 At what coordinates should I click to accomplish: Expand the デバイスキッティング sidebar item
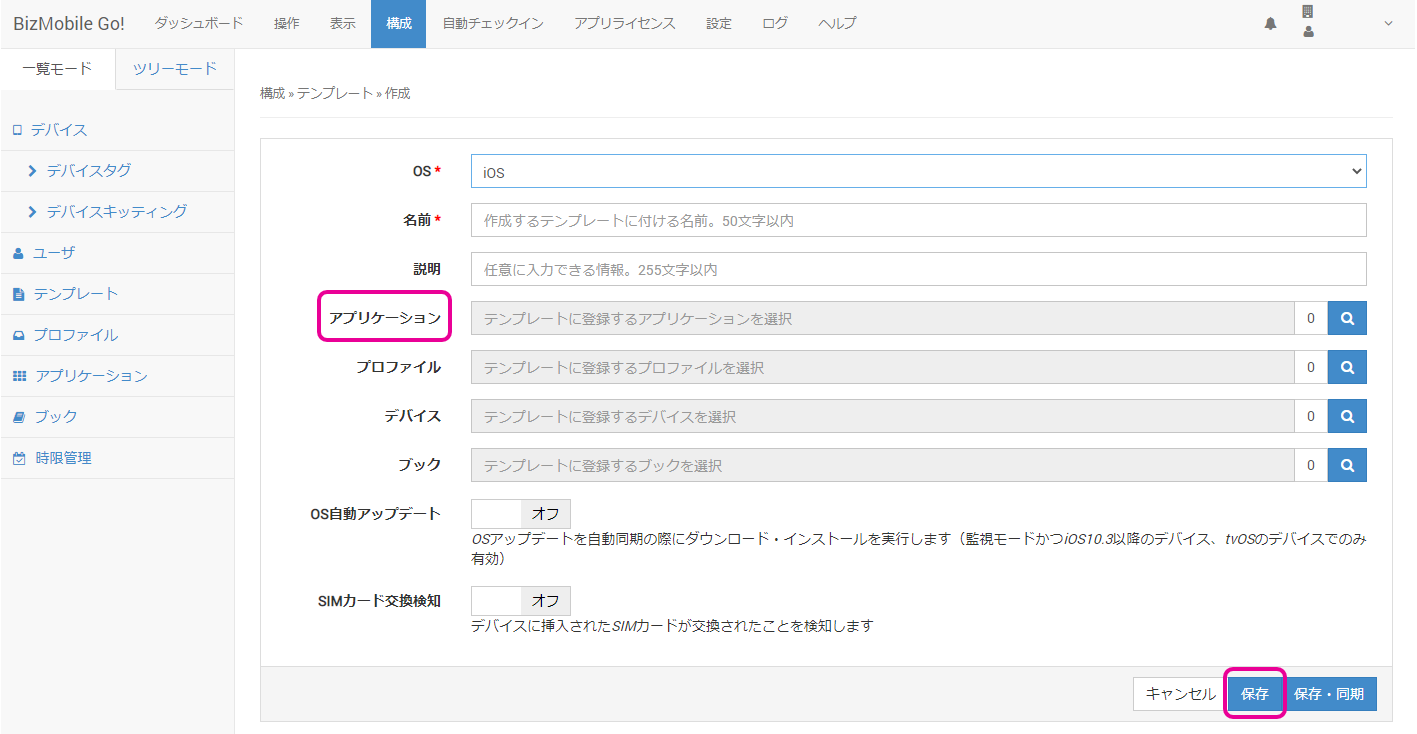click(116, 212)
